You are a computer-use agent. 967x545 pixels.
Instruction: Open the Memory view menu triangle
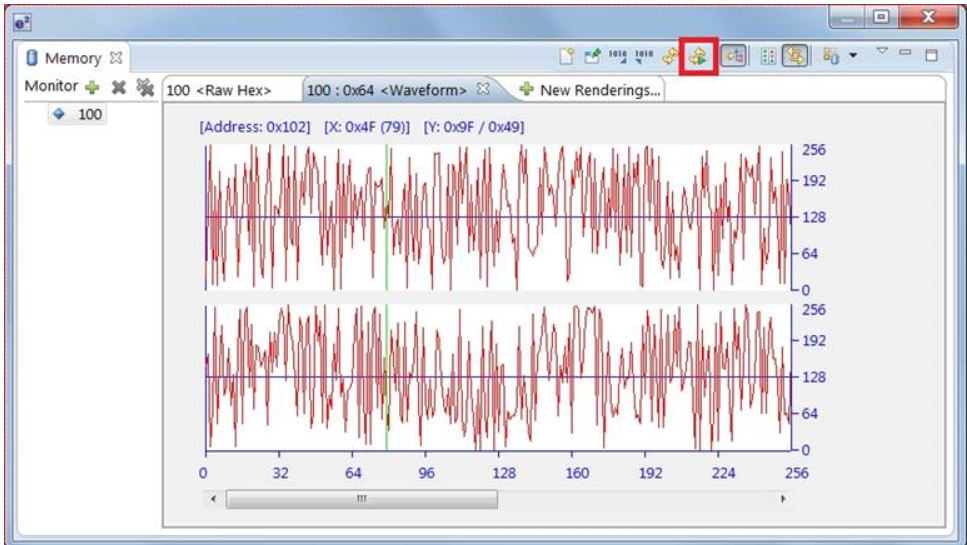882,51
